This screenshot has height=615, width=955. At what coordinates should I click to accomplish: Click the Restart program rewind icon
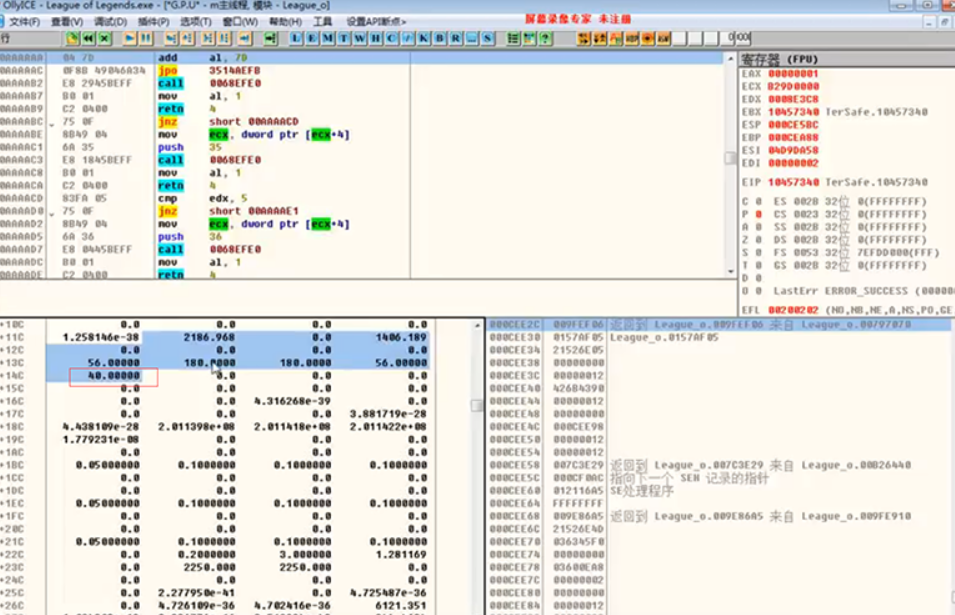coord(88,38)
